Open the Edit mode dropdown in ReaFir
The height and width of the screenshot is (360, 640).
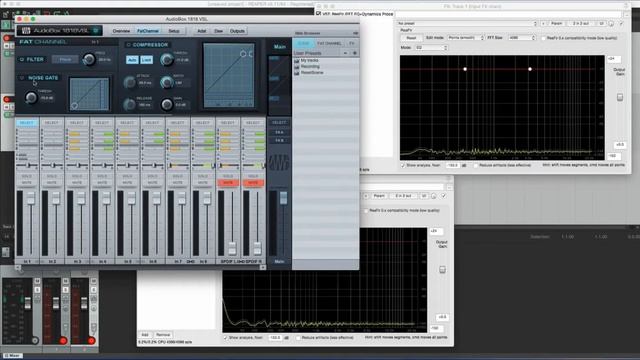465,38
